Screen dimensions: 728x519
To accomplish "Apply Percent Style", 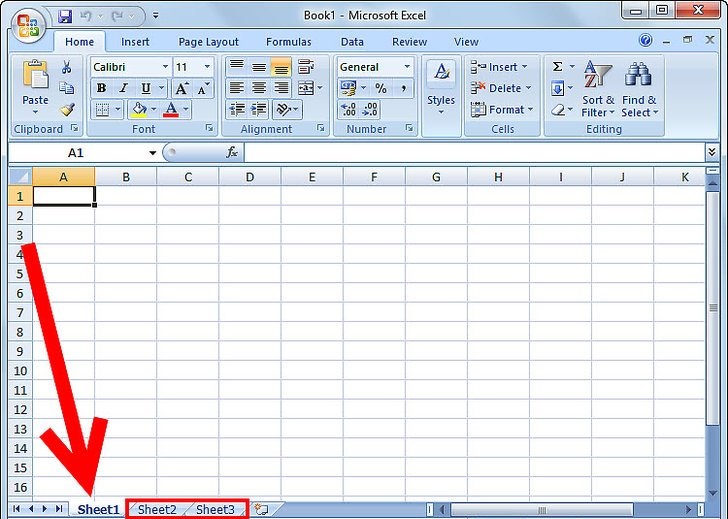I will pyautogui.click(x=381, y=88).
